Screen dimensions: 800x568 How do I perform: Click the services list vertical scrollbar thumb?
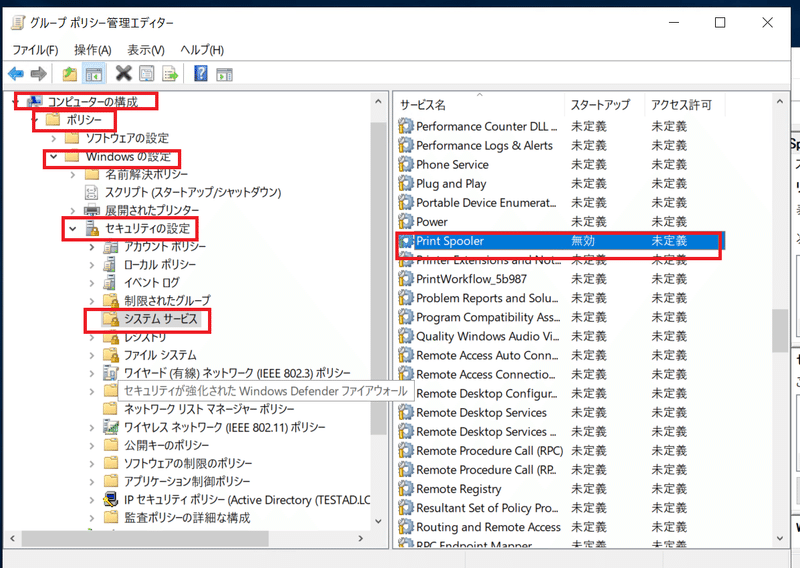[780, 331]
